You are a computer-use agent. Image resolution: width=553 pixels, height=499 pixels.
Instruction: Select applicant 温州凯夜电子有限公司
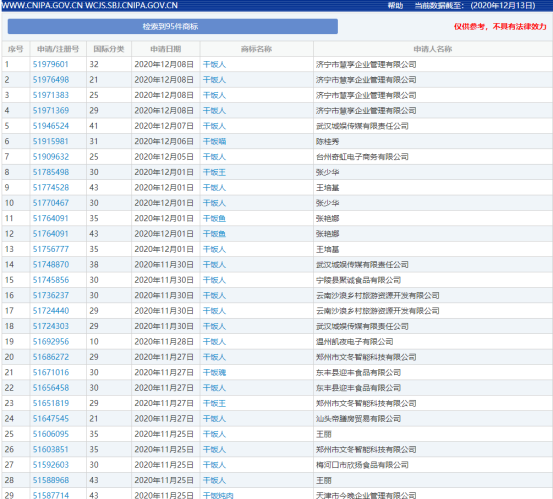(x=354, y=342)
